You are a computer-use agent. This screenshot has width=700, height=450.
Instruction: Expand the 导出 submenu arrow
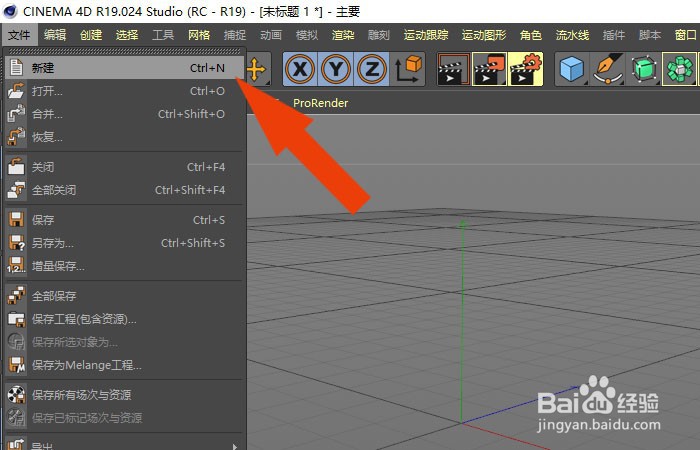[234, 446]
